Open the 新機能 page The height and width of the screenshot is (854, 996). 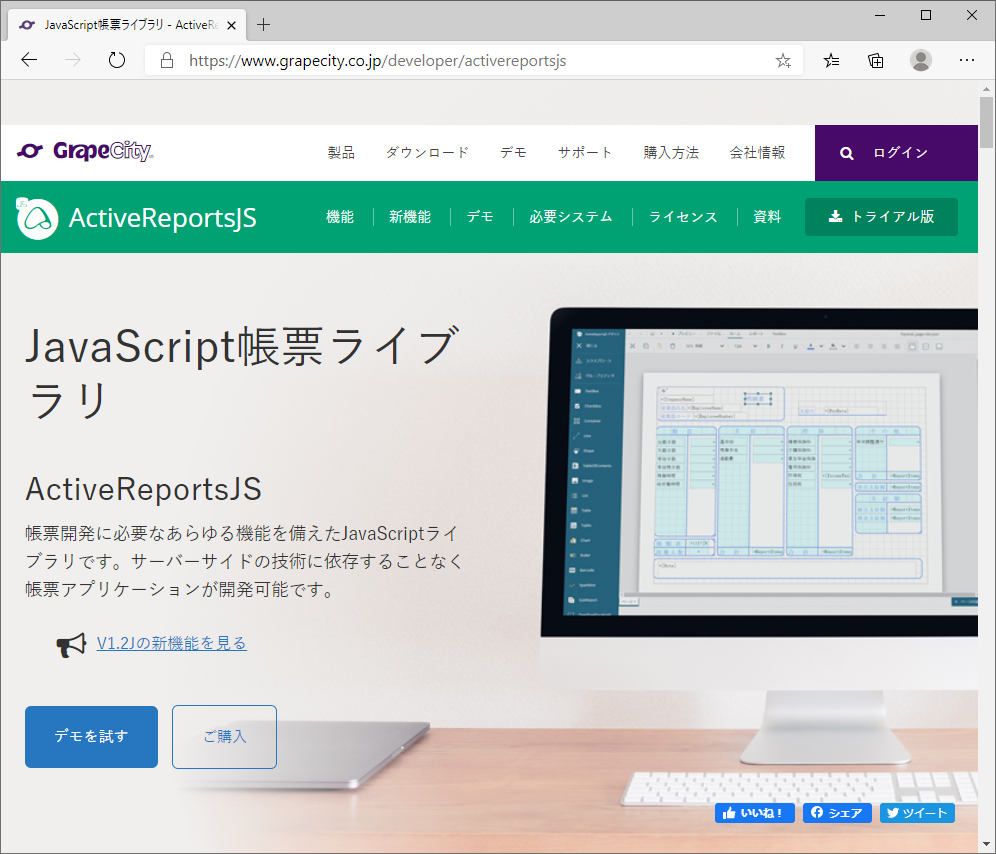pos(410,217)
